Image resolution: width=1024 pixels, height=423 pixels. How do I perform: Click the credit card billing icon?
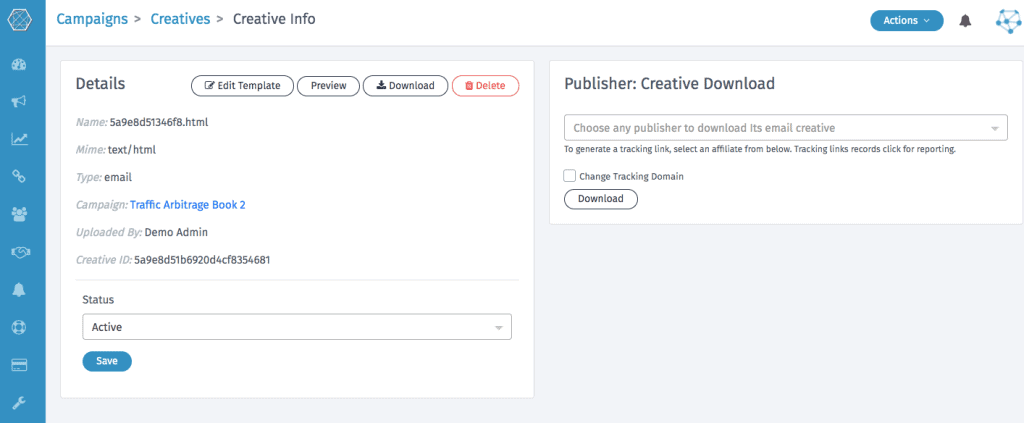click(x=19, y=365)
